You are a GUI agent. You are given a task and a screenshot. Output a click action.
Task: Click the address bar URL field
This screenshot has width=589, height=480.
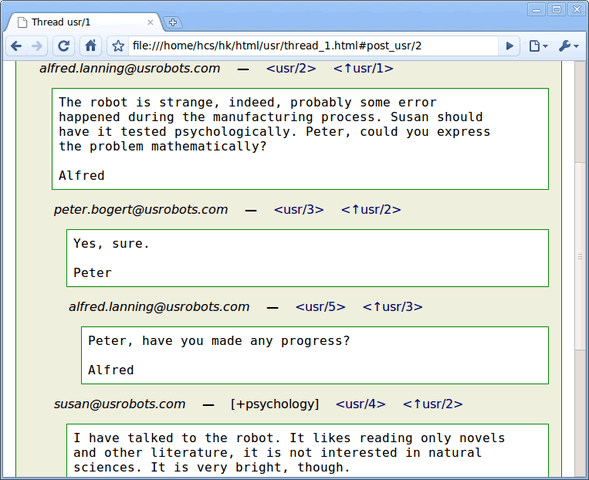coord(313,46)
